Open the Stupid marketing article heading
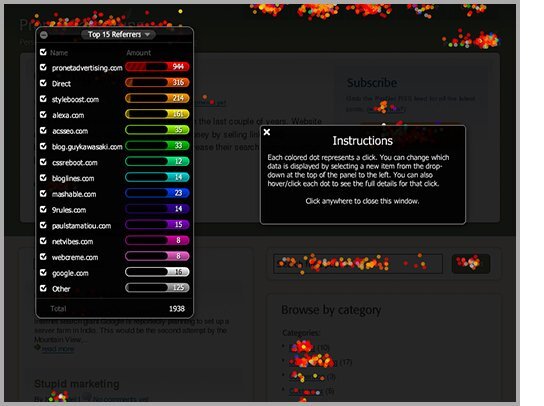The image size is (544, 406). pyautogui.click(x=77, y=384)
